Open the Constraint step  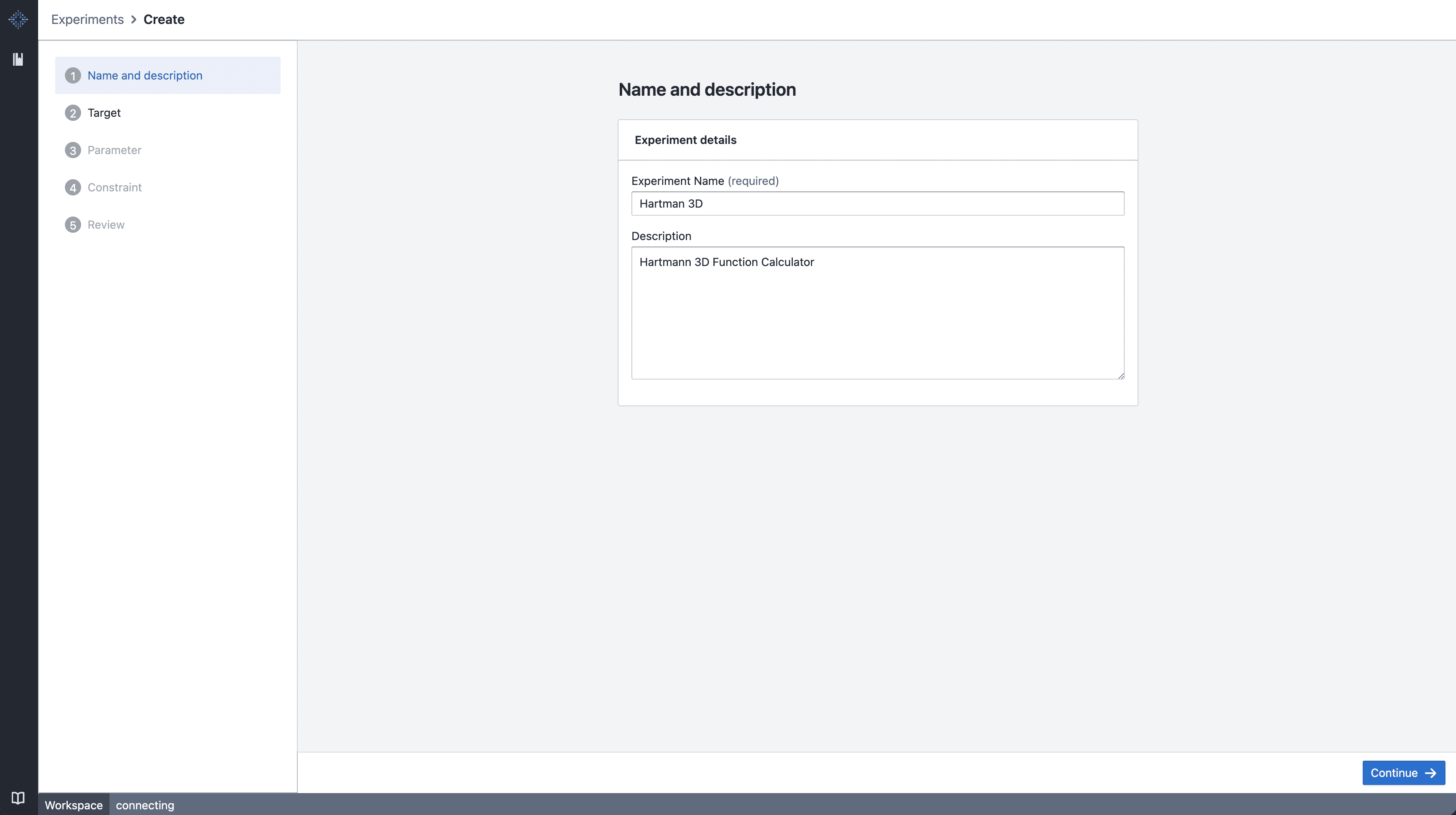[x=114, y=188]
